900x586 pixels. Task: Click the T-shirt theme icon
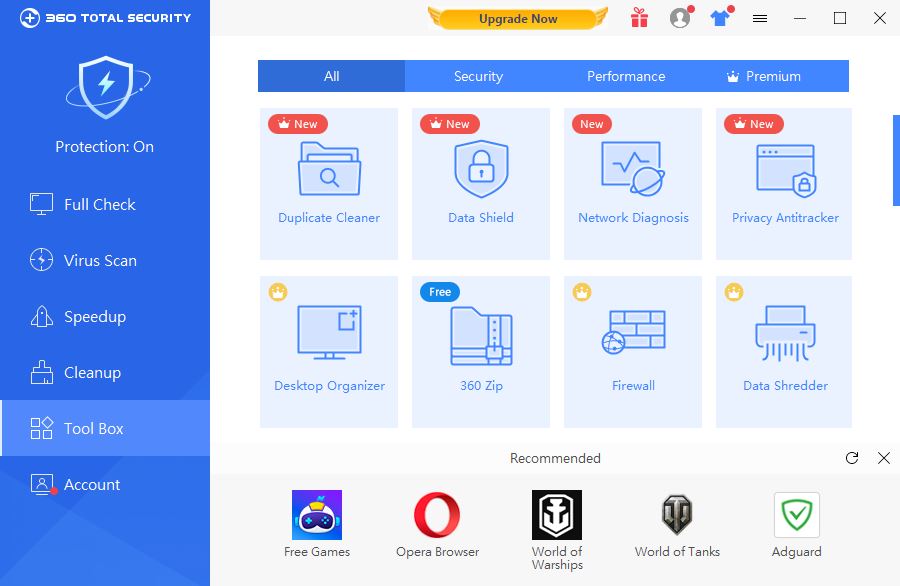[720, 18]
